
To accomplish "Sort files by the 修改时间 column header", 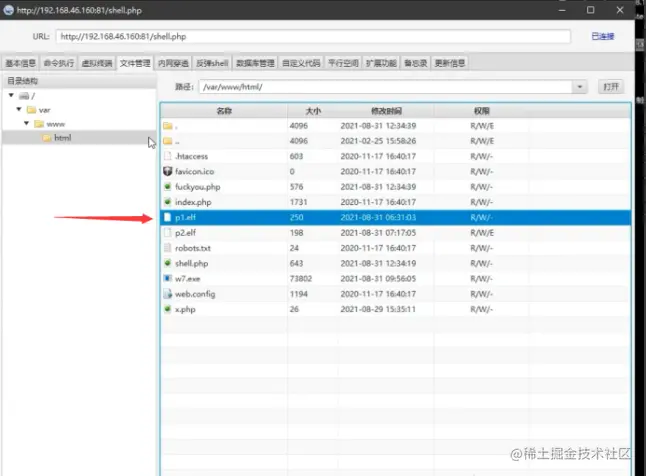I will (x=386, y=111).
